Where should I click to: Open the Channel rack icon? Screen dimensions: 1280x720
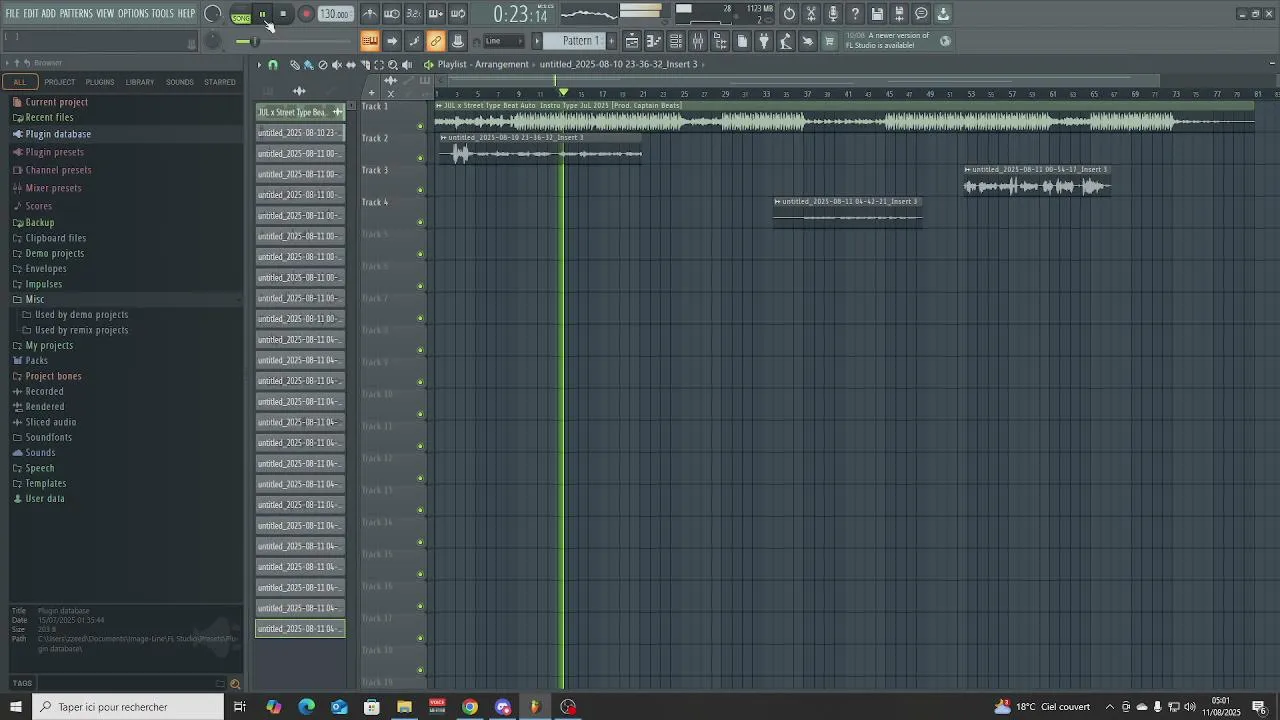click(676, 41)
